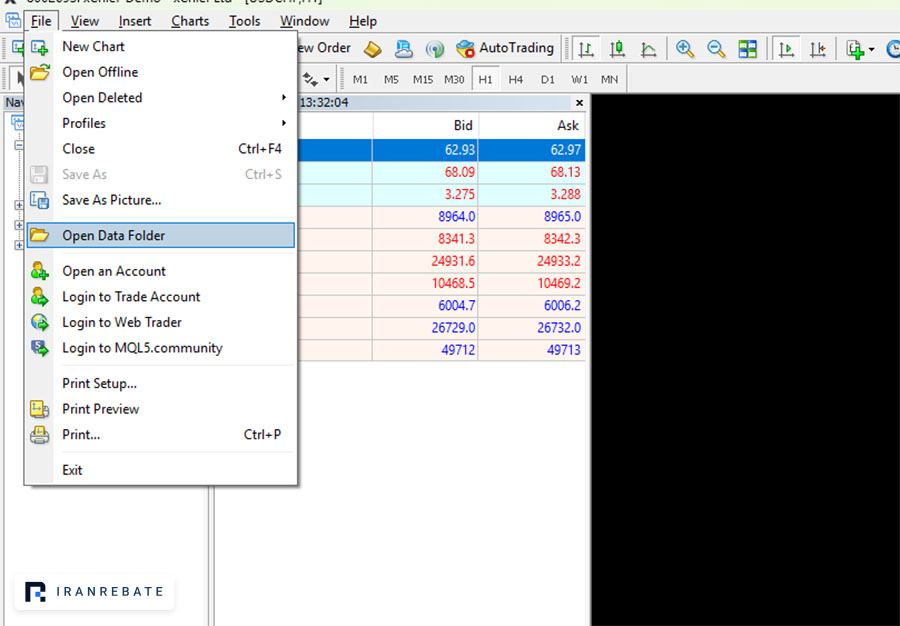Click Print... menu entry

[161, 434]
